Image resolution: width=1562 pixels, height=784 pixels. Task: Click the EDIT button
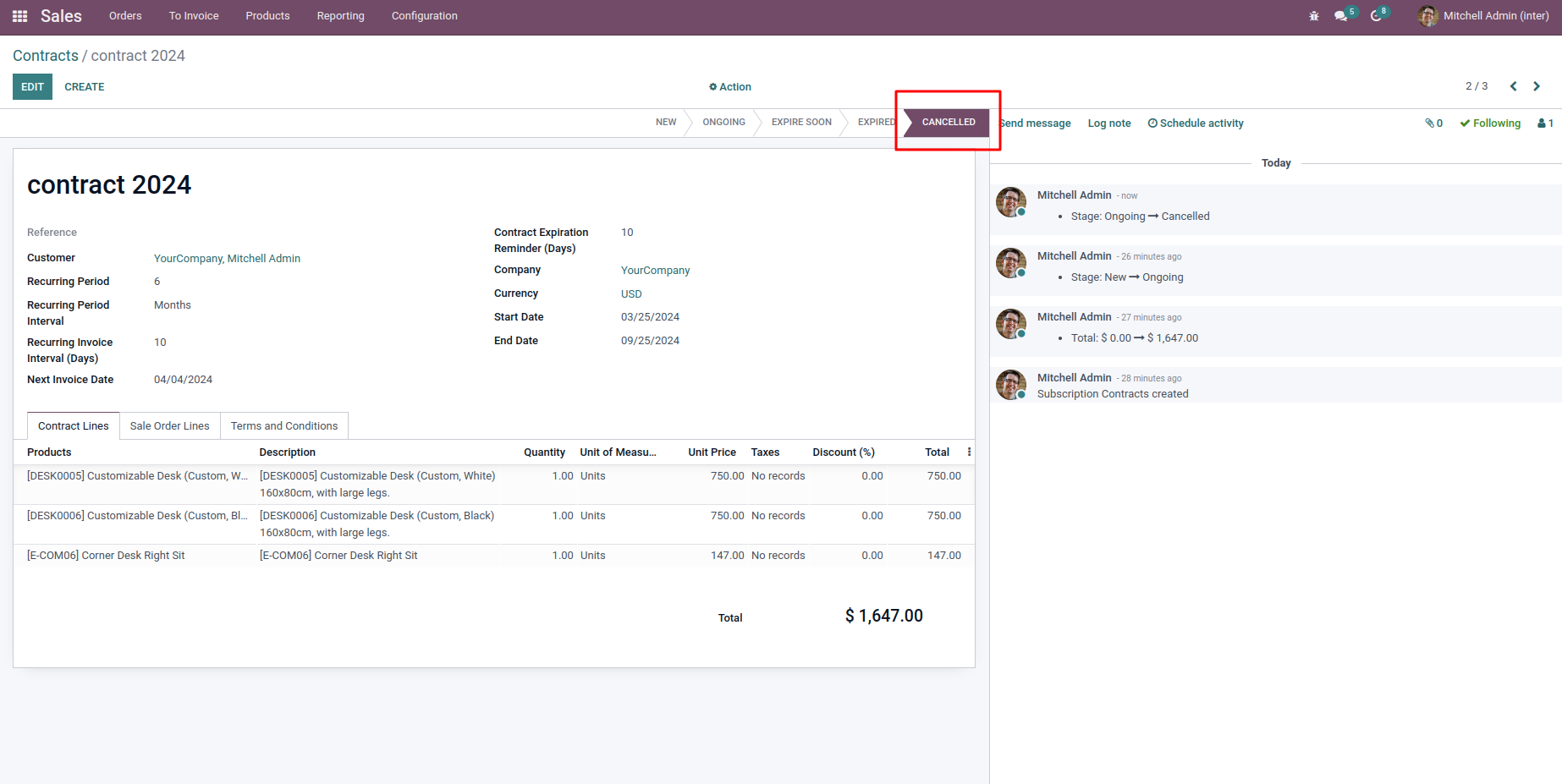point(32,87)
